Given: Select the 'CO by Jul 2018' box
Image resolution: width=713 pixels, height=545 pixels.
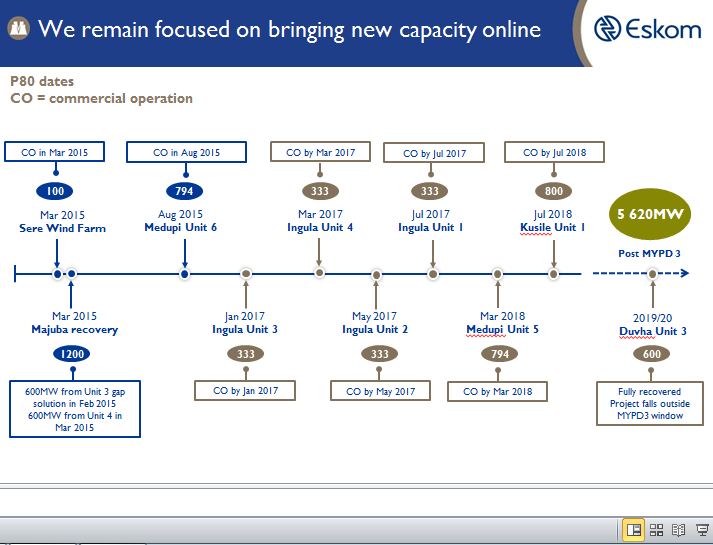Looking at the screenshot, I should 554,152.
